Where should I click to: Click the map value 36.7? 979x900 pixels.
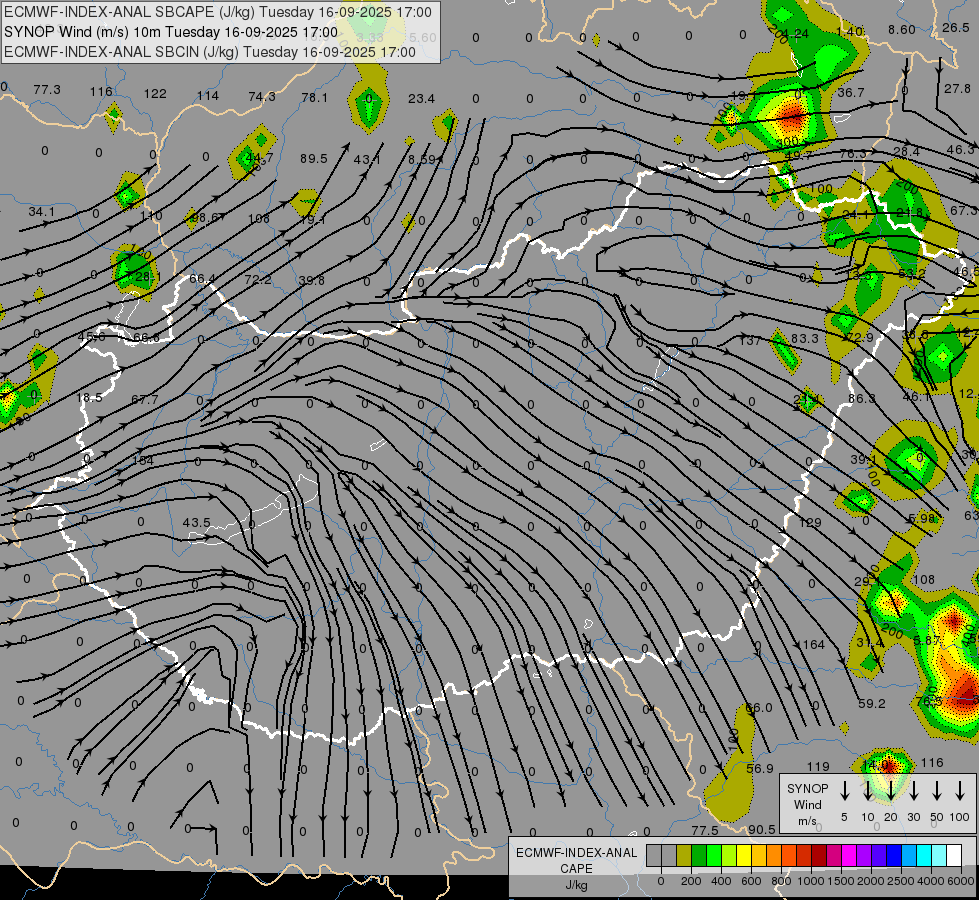tap(850, 92)
